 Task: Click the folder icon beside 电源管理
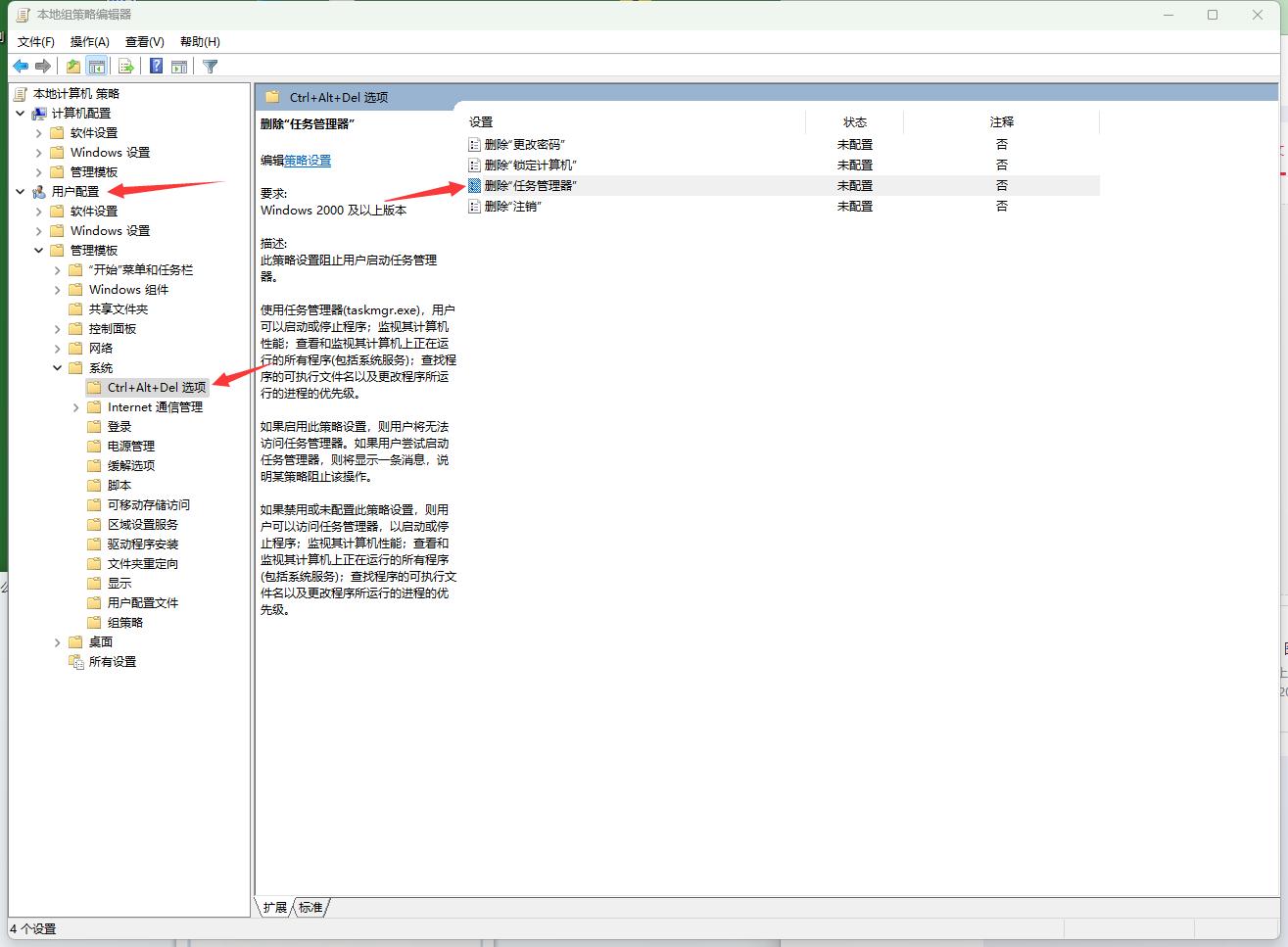click(x=95, y=447)
